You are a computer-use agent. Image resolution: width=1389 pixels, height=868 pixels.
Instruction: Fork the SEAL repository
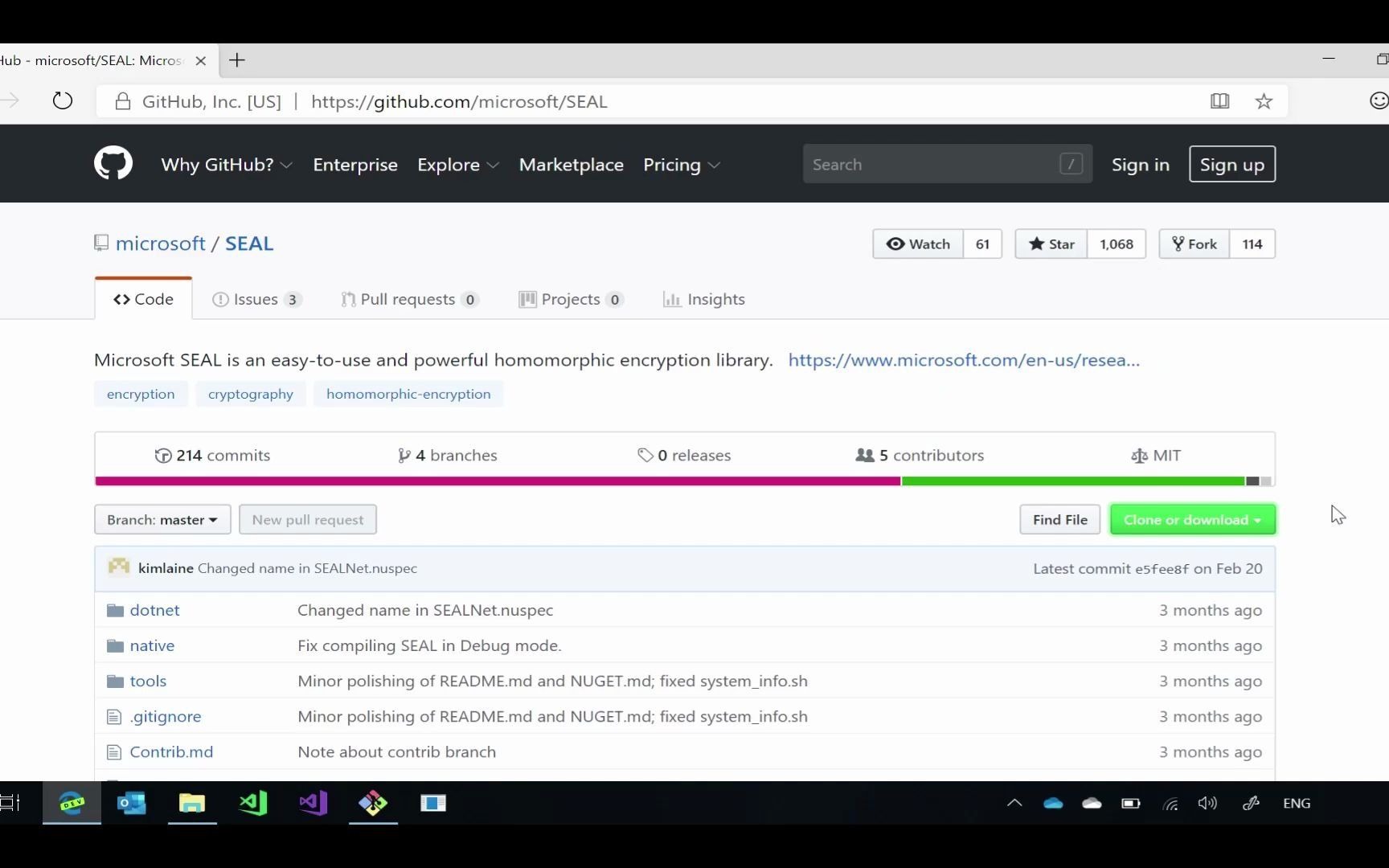pos(1194,244)
